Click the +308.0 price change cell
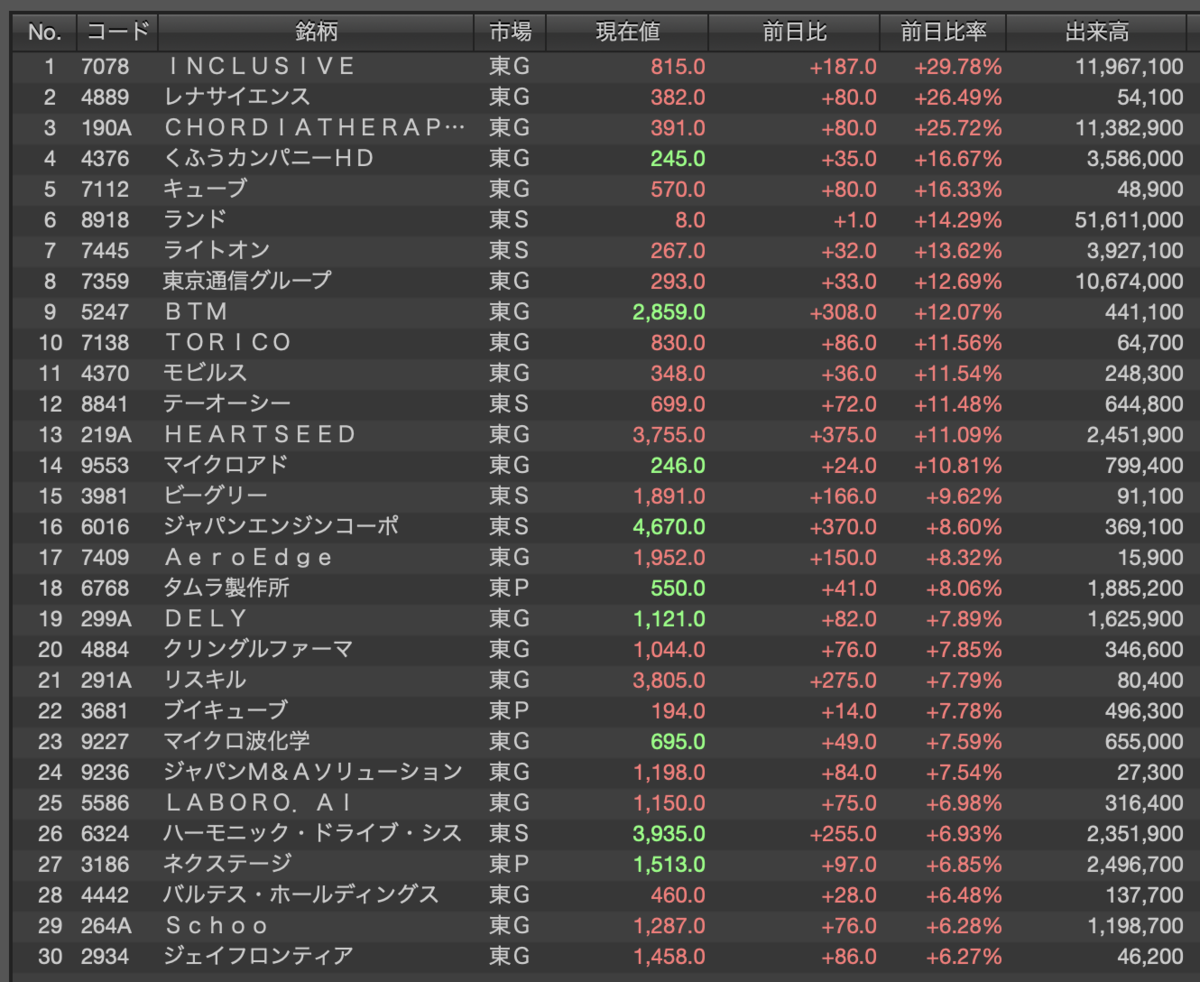1200x982 pixels. coord(843,312)
